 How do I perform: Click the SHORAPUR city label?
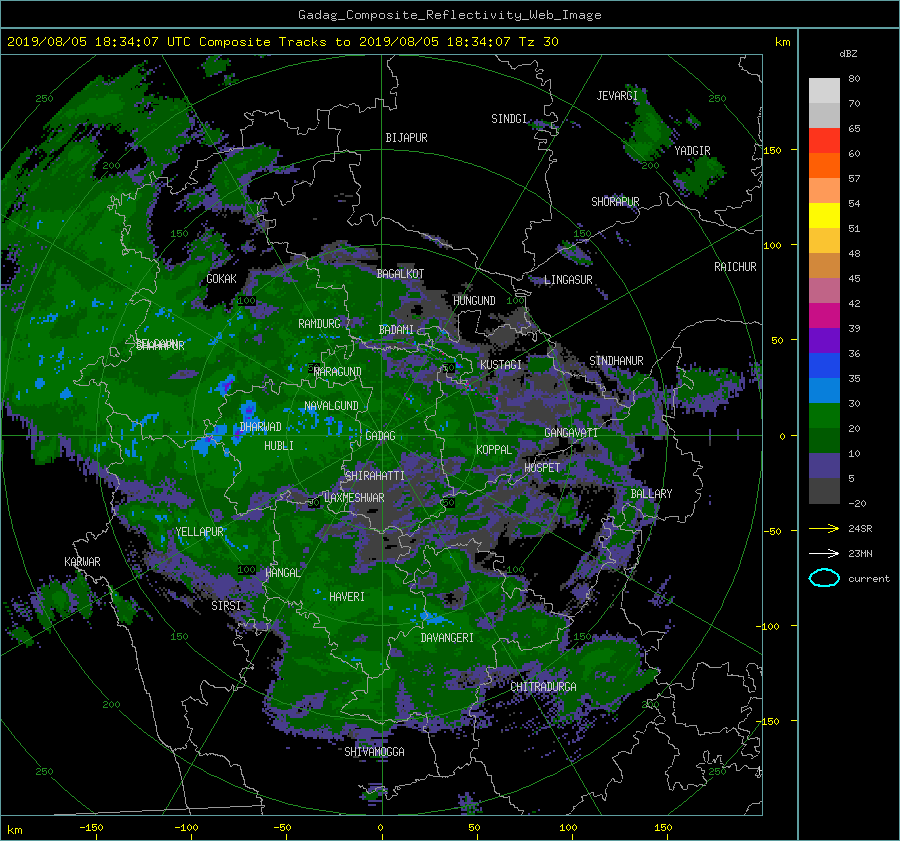coord(615,202)
